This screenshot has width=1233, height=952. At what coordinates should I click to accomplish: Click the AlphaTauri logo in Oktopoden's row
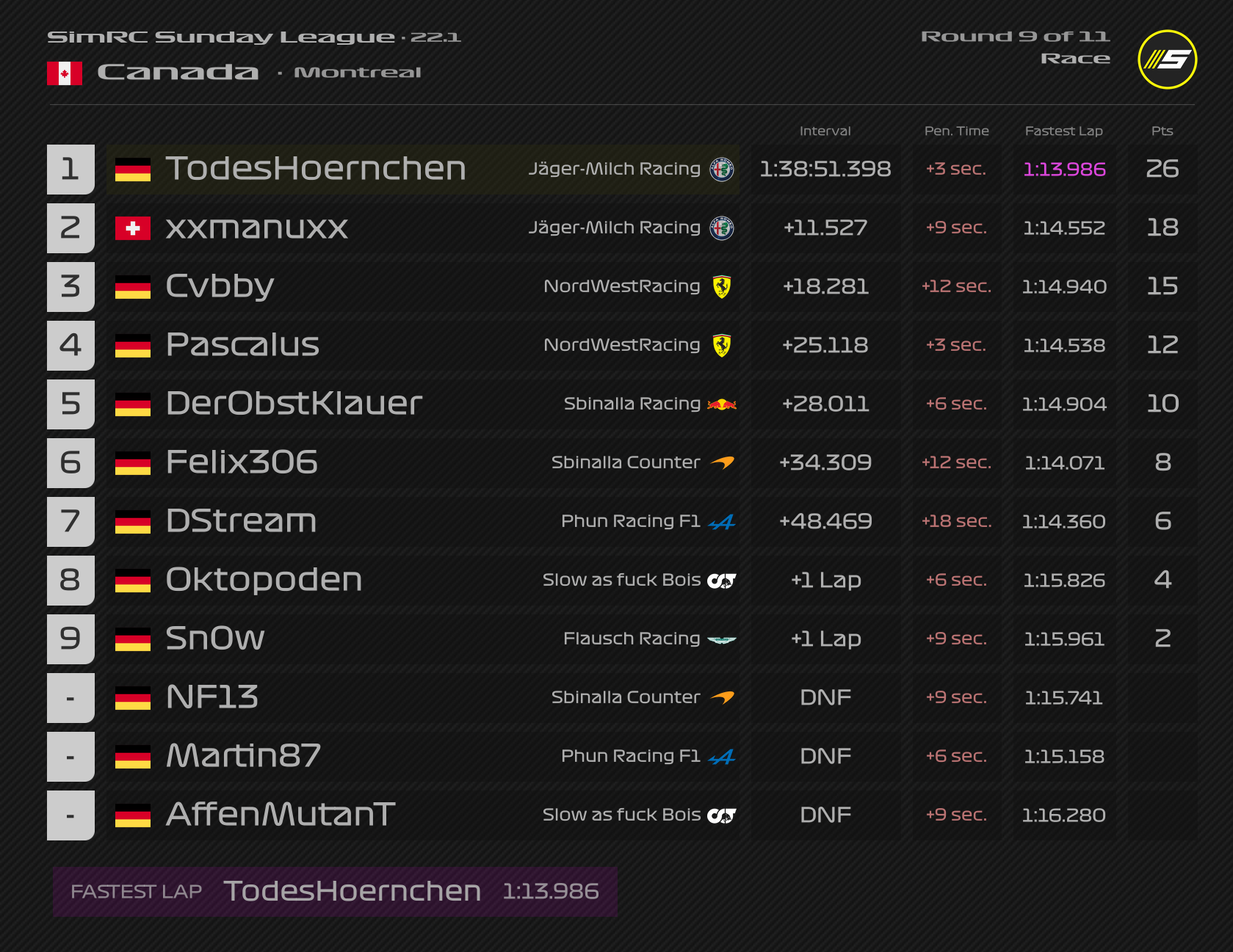coord(722,581)
